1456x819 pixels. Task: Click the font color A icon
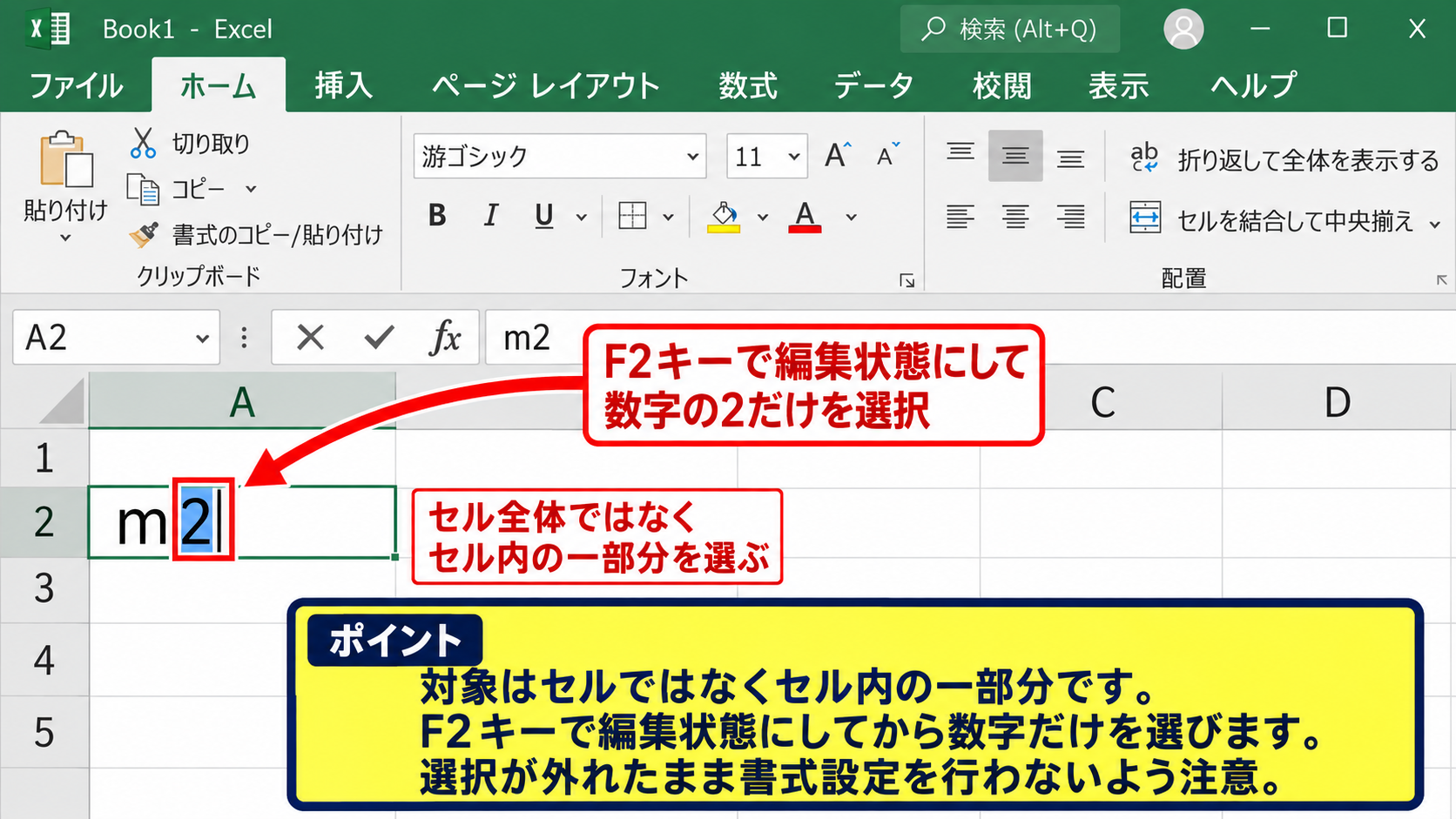[805, 217]
